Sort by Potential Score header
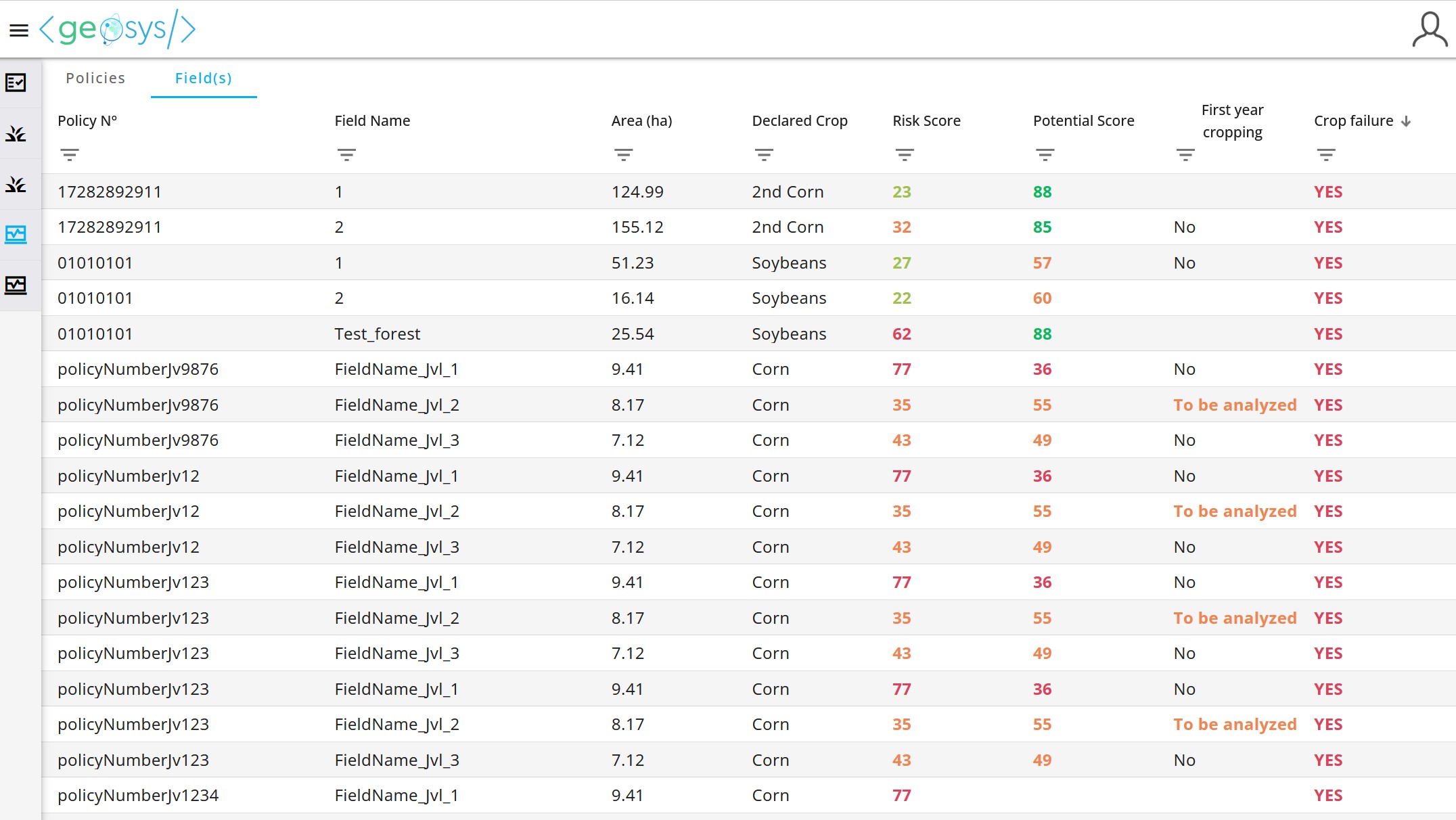Screen dimensions: 1456x820 tap(1083, 121)
